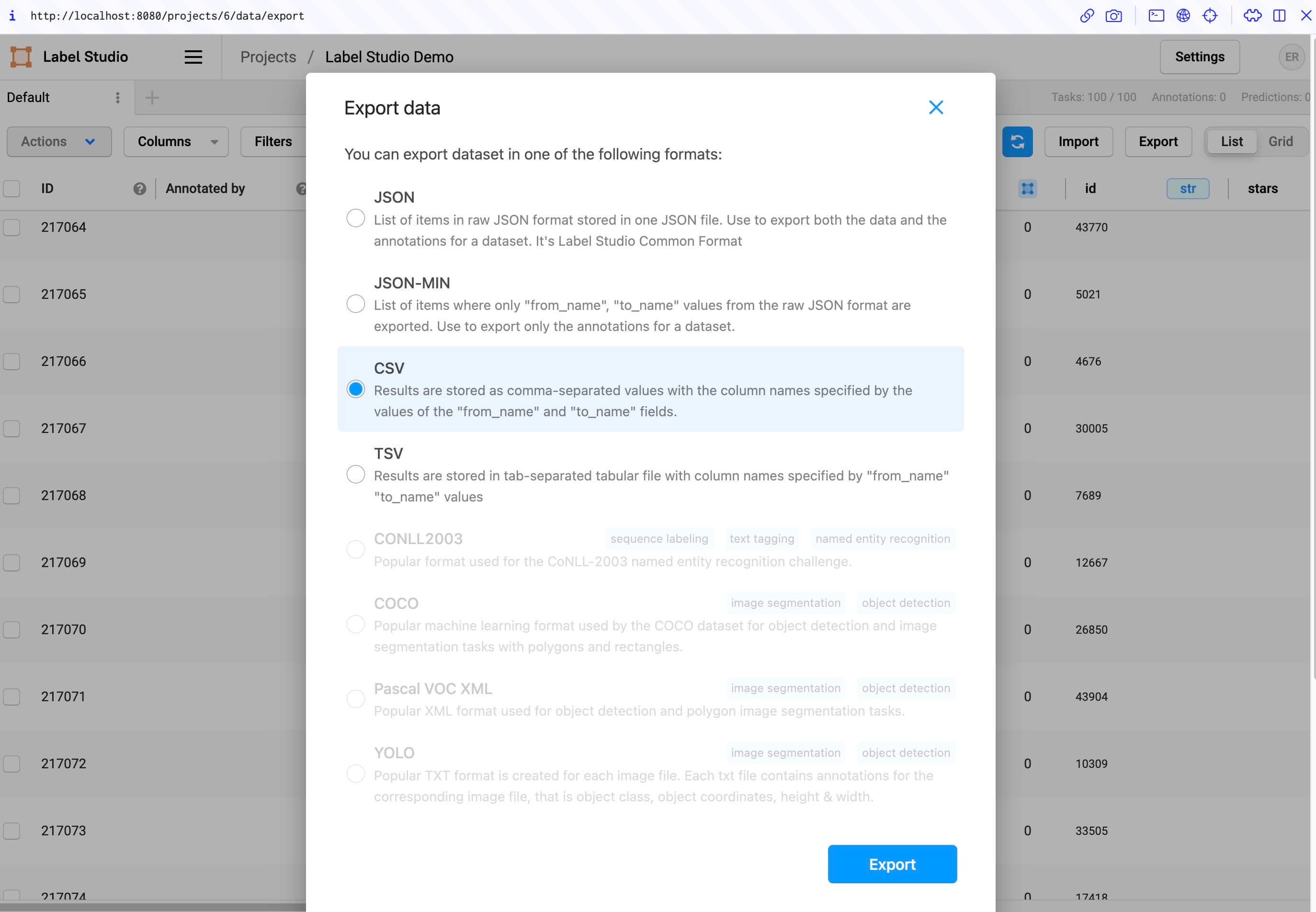Open the Actions dropdown
Viewport: 1316px width, 912px height.
(59, 142)
